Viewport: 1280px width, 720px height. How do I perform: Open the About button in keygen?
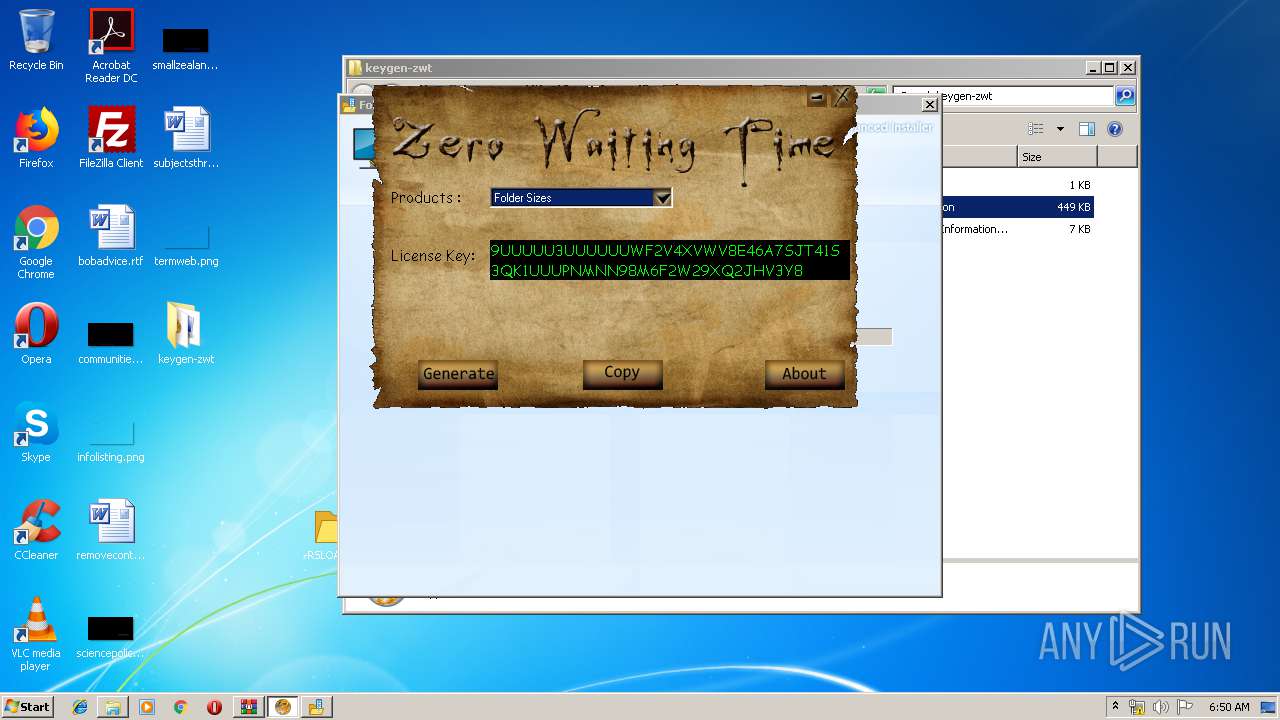pyautogui.click(x=804, y=374)
